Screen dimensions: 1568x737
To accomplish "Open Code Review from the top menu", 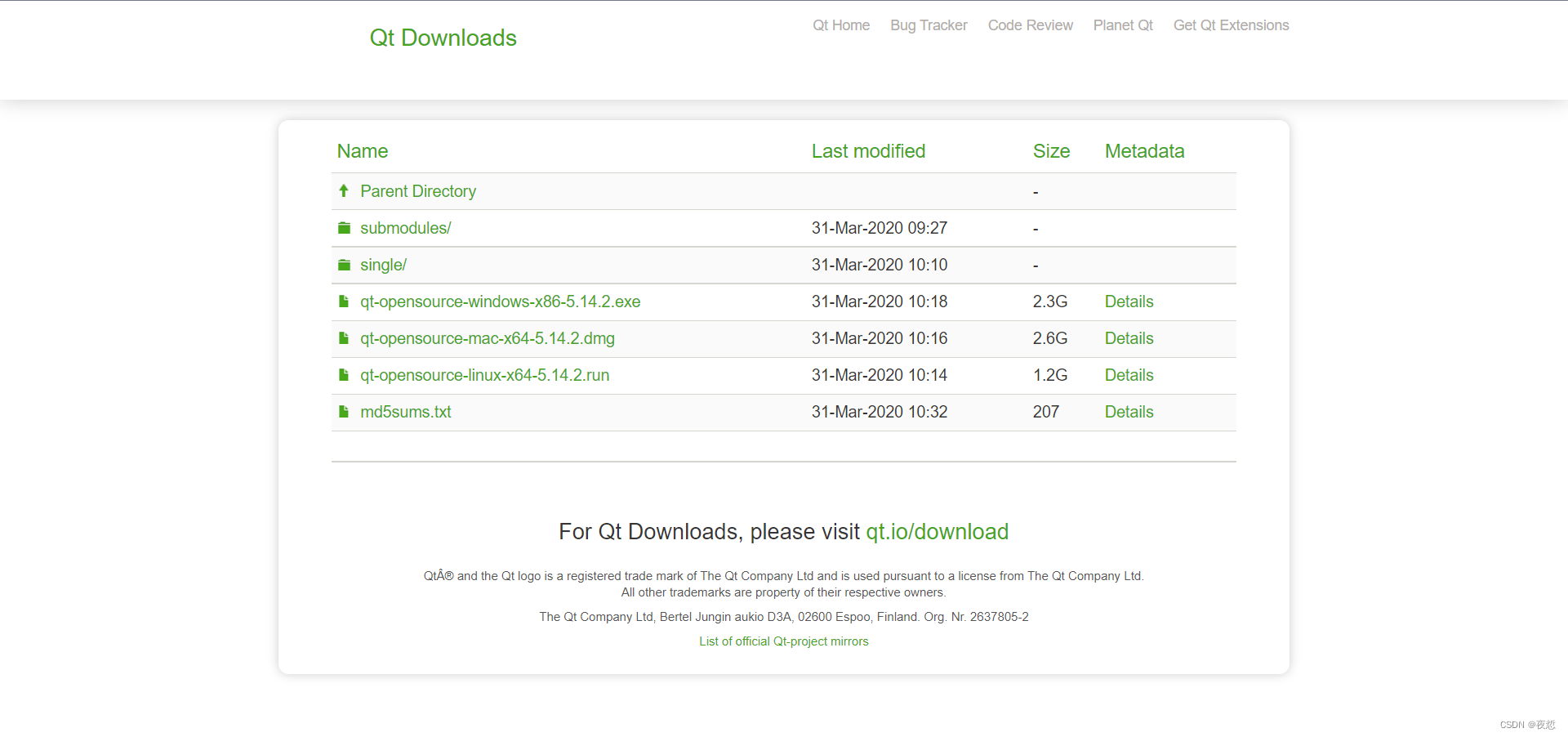I will [x=1030, y=25].
